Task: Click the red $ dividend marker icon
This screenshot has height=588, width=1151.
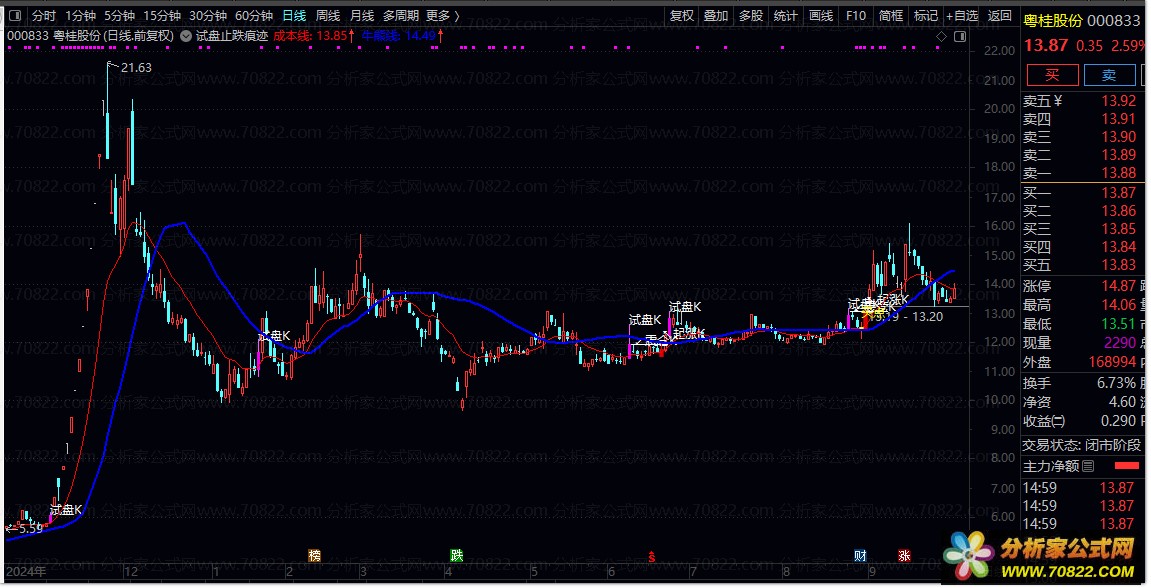Action: pos(652,556)
